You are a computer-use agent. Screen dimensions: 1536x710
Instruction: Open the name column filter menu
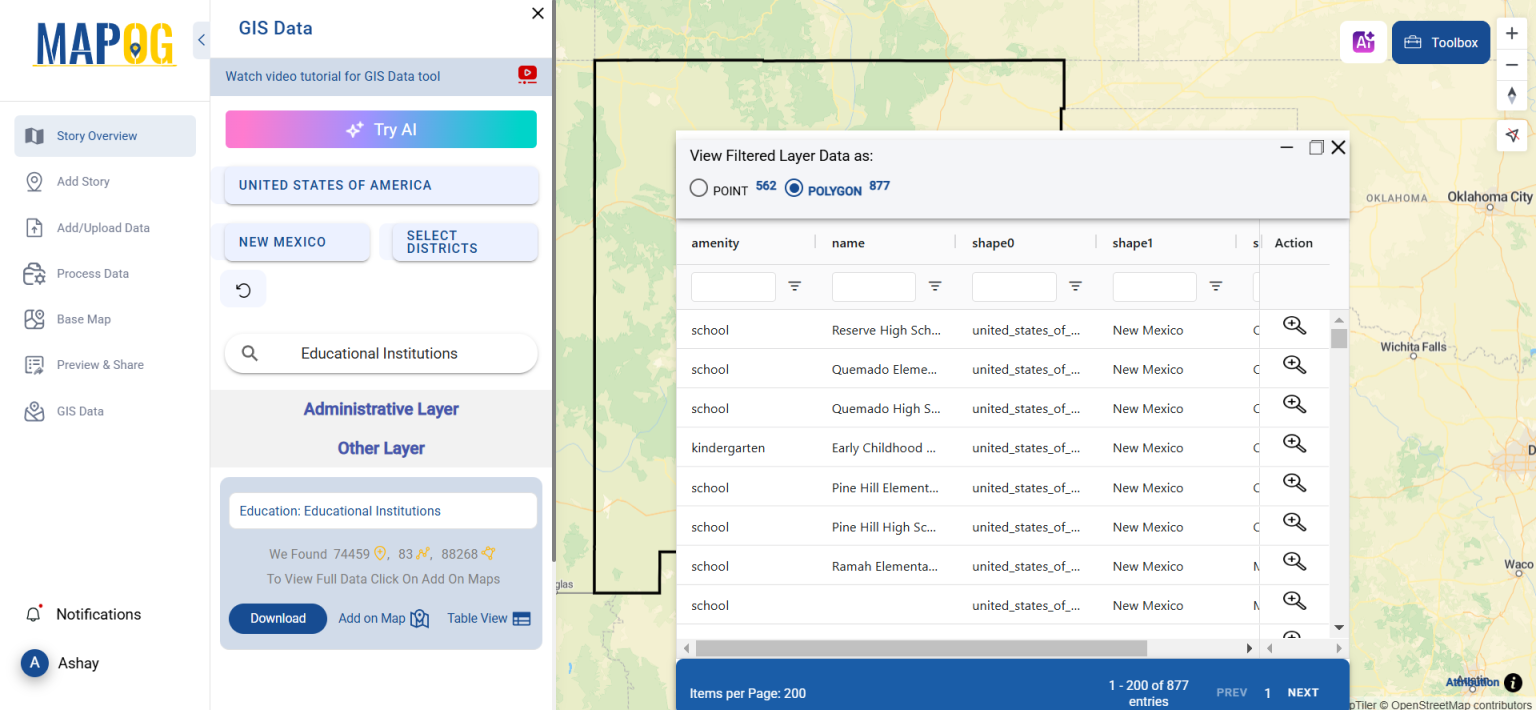[x=935, y=287]
